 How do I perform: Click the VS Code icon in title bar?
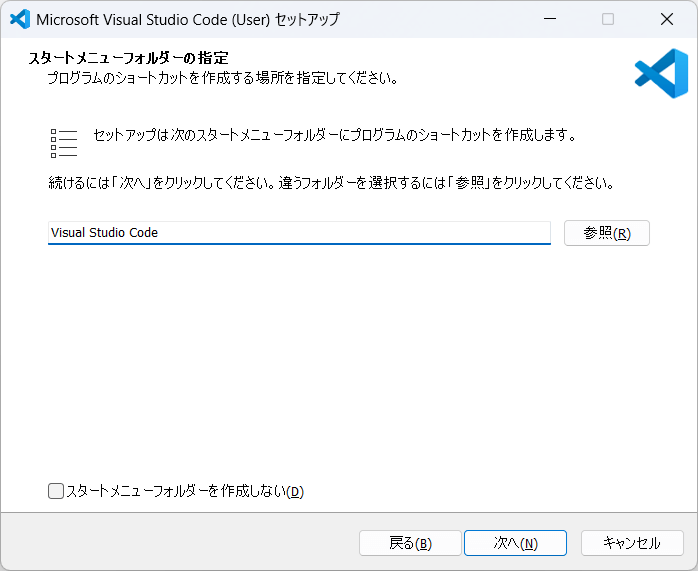(x=19, y=19)
